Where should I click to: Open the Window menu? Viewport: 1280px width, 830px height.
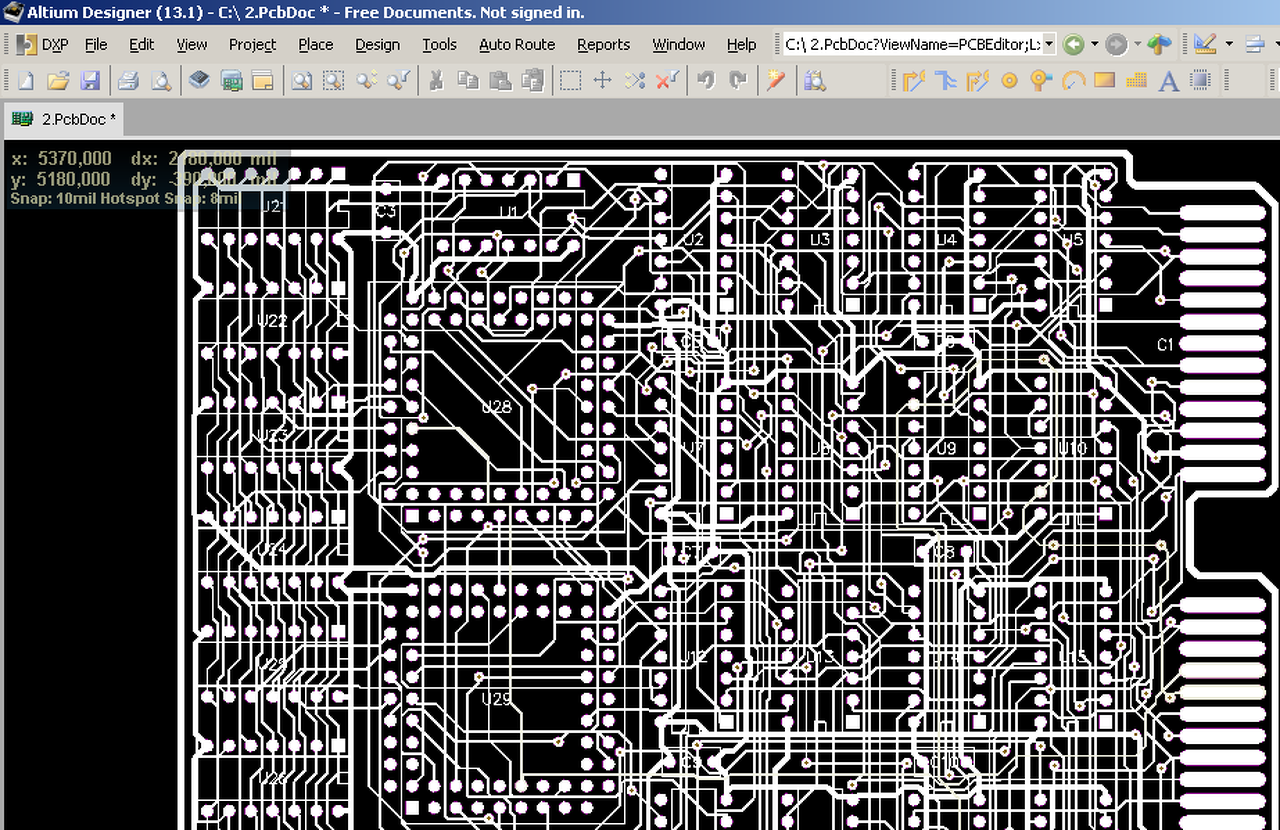[679, 45]
